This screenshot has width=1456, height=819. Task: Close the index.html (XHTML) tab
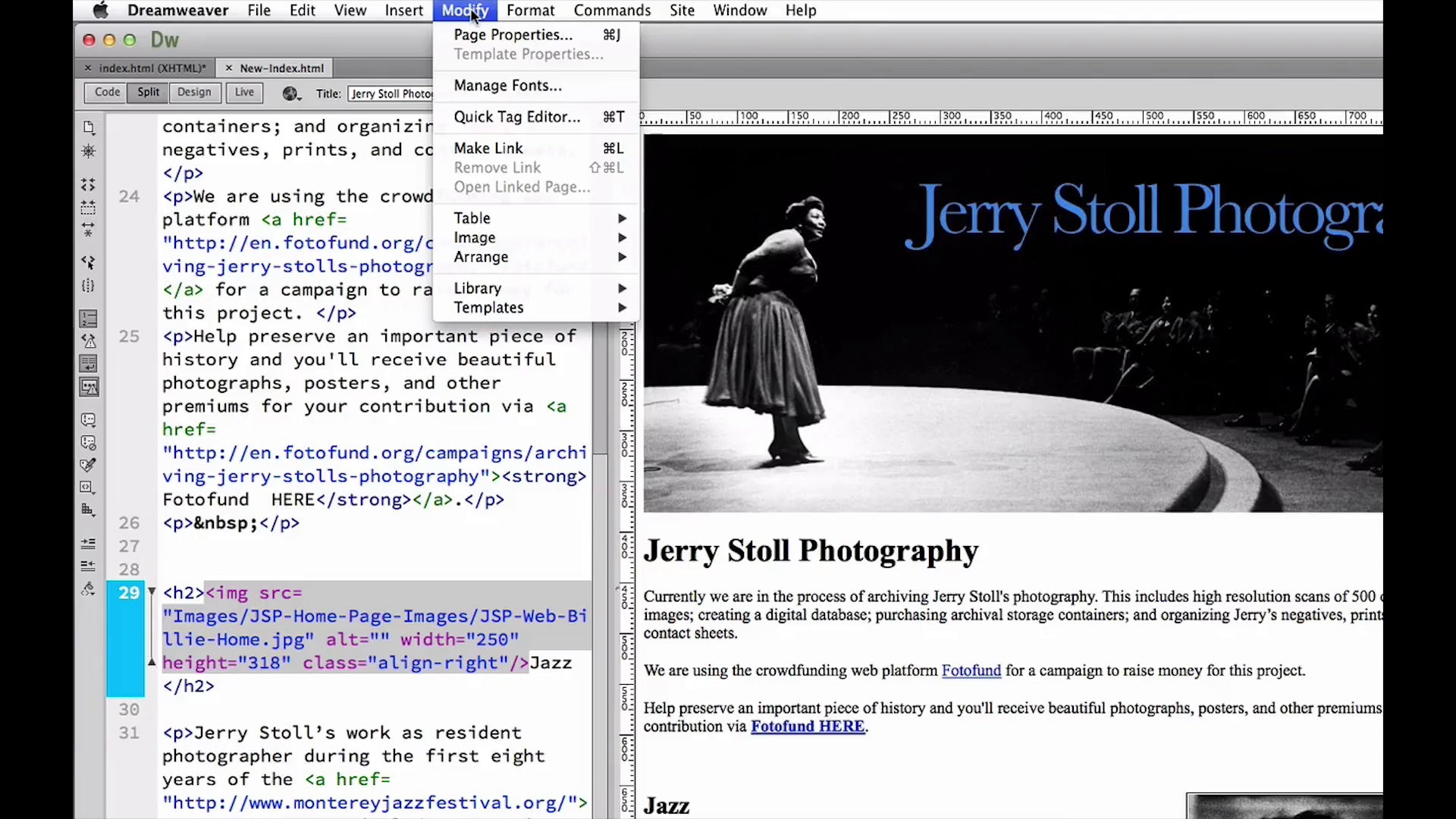click(88, 68)
